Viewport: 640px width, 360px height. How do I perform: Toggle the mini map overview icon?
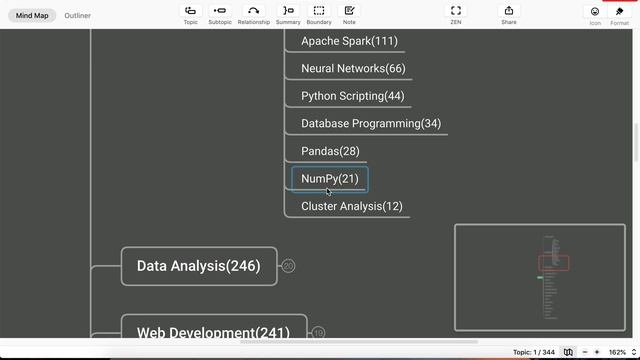coord(568,352)
